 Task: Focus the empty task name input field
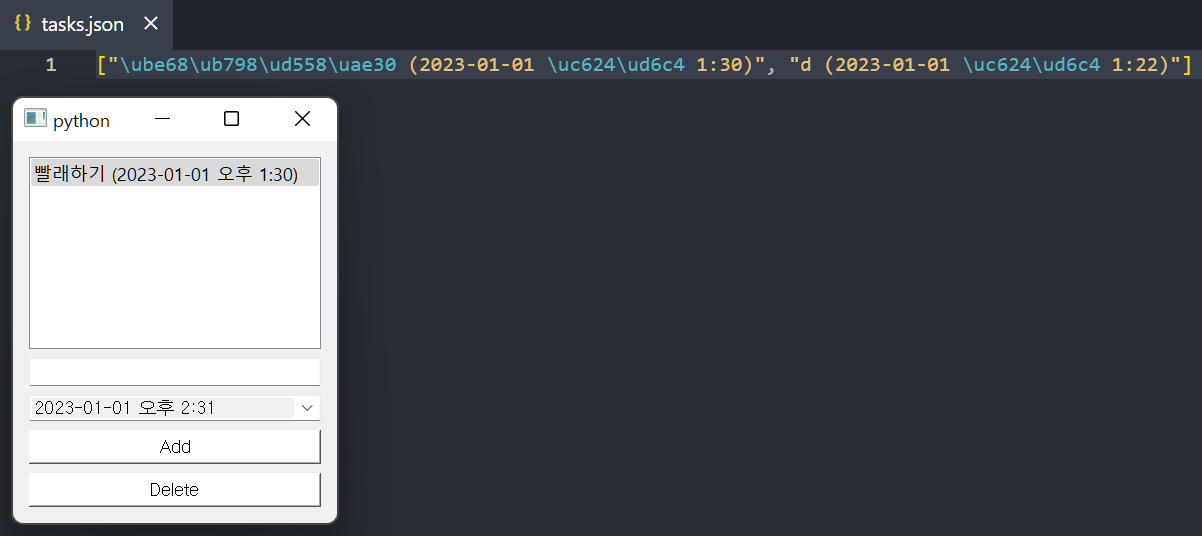click(175, 372)
